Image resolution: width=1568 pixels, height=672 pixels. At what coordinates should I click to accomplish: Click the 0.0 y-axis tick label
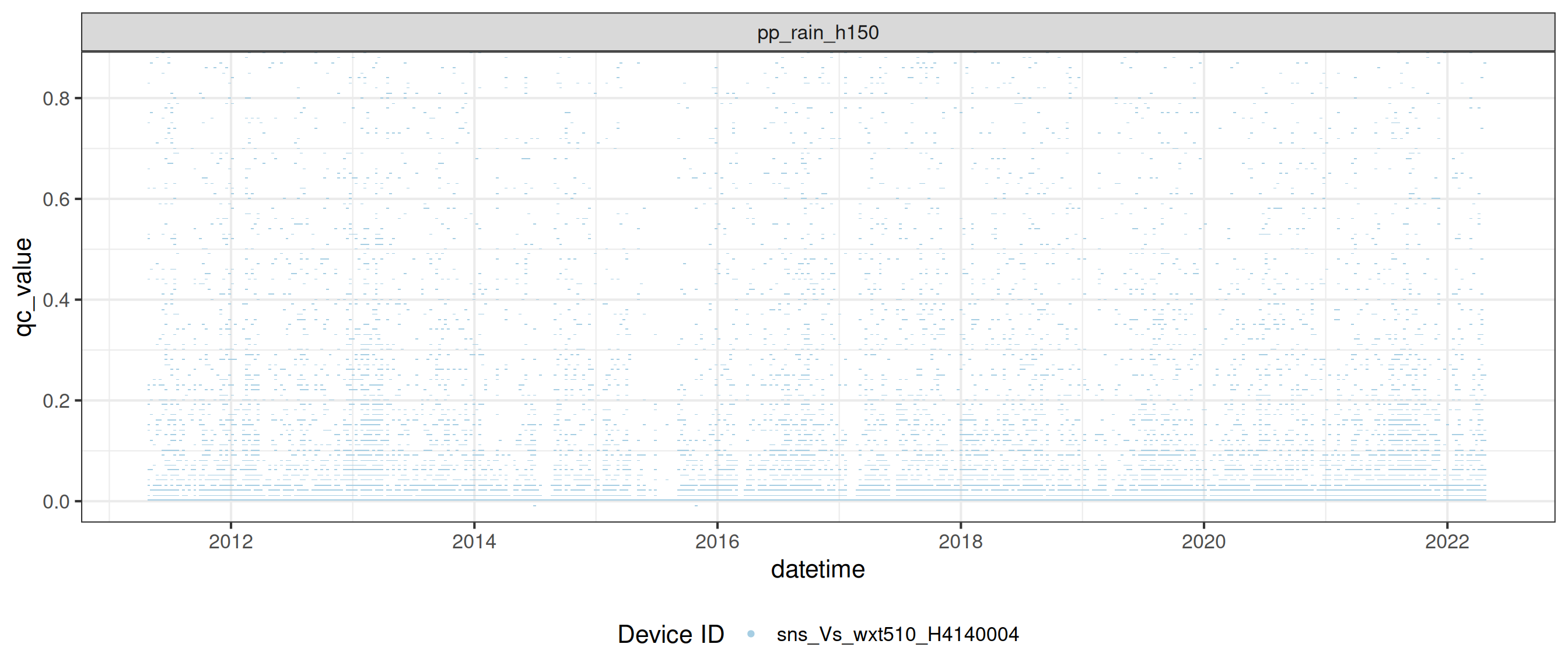[x=56, y=502]
